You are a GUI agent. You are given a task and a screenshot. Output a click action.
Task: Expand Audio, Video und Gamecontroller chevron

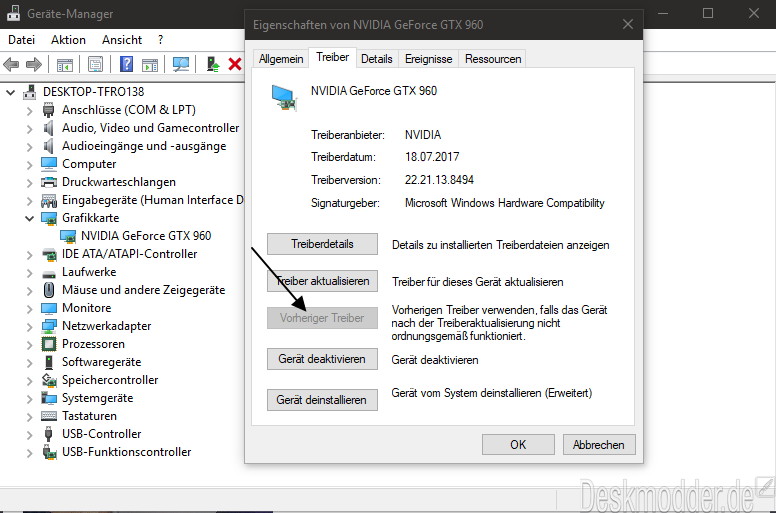[x=30, y=129]
